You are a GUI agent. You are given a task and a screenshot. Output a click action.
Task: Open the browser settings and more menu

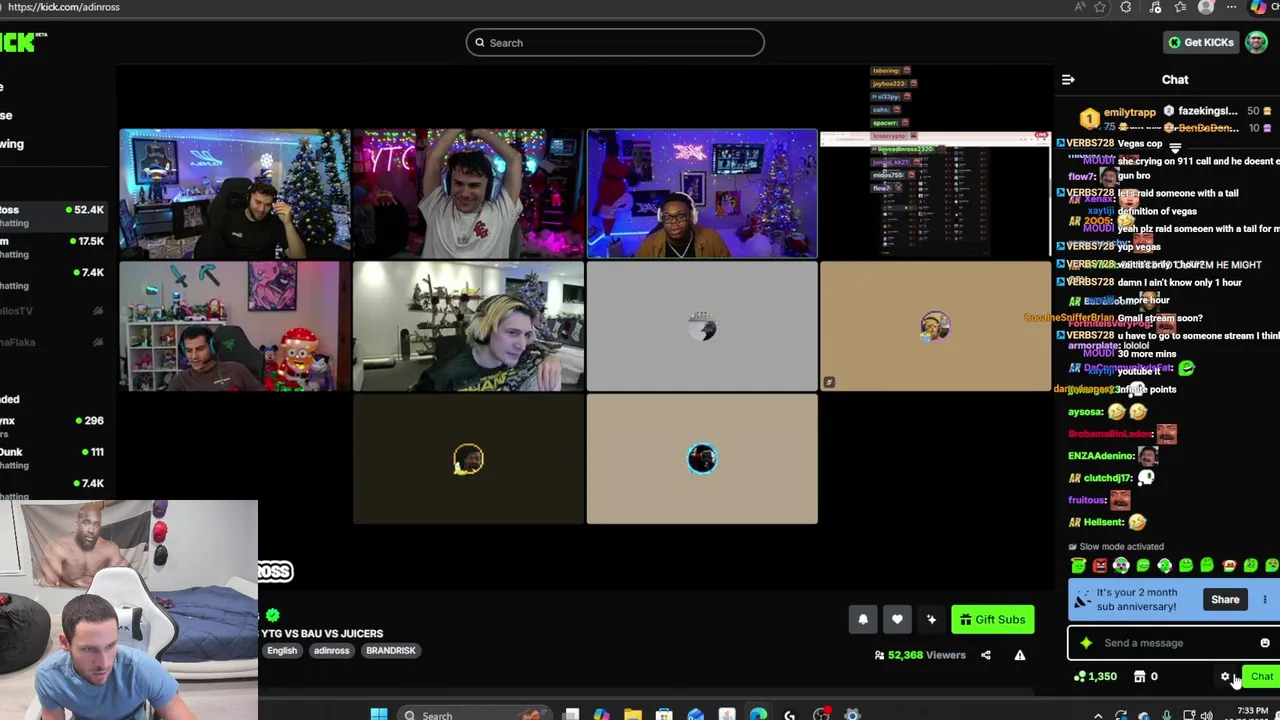pos(1231,7)
